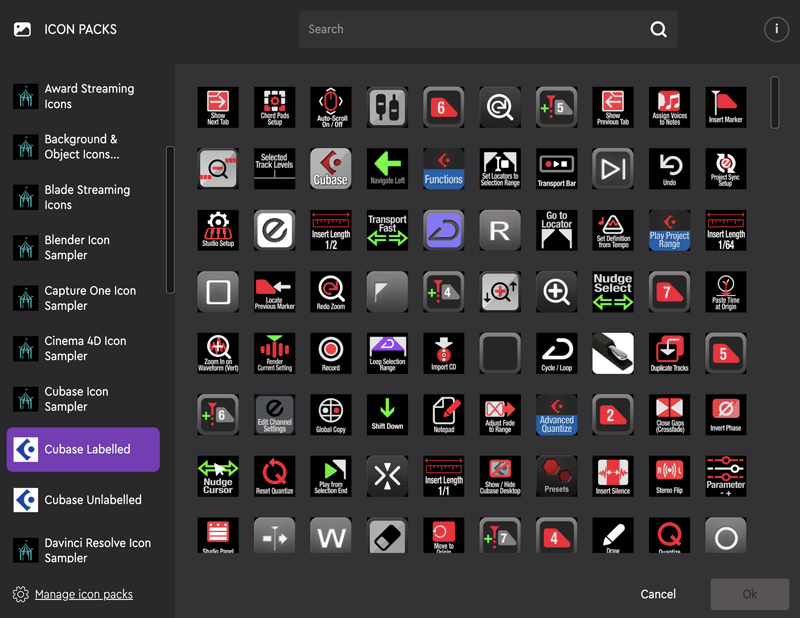Choose the blue Functions icon

[x=444, y=168]
